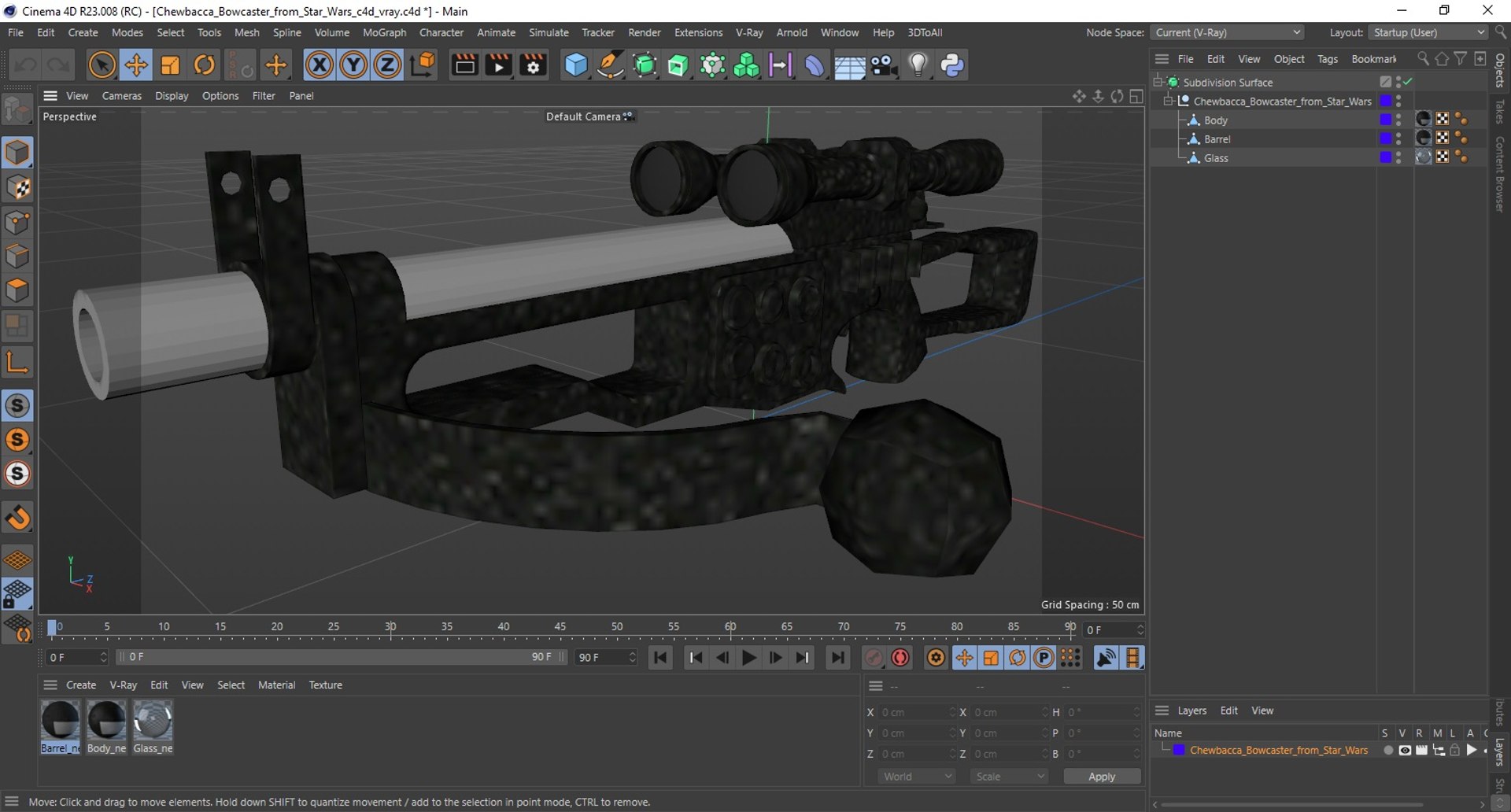Click the blue layer color swatch of Body

point(1385,120)
